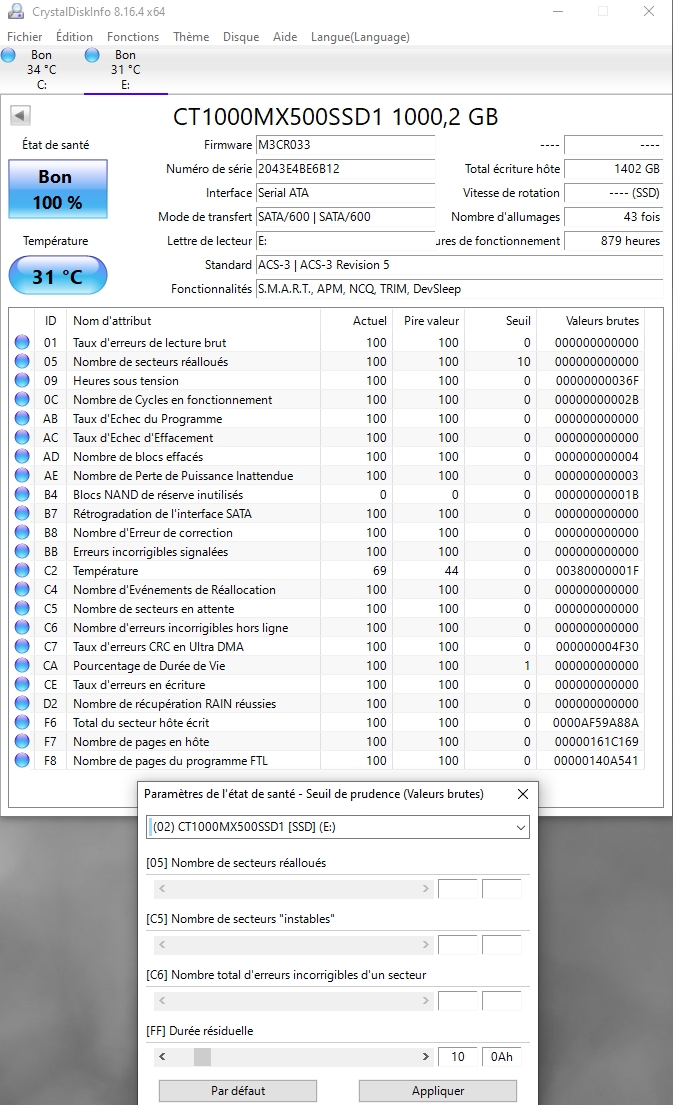The width and height of the screenshot is (673, 1105).
Task: Click status orb for B4 Blocs NAND de réserve
Action: (23, 494)
